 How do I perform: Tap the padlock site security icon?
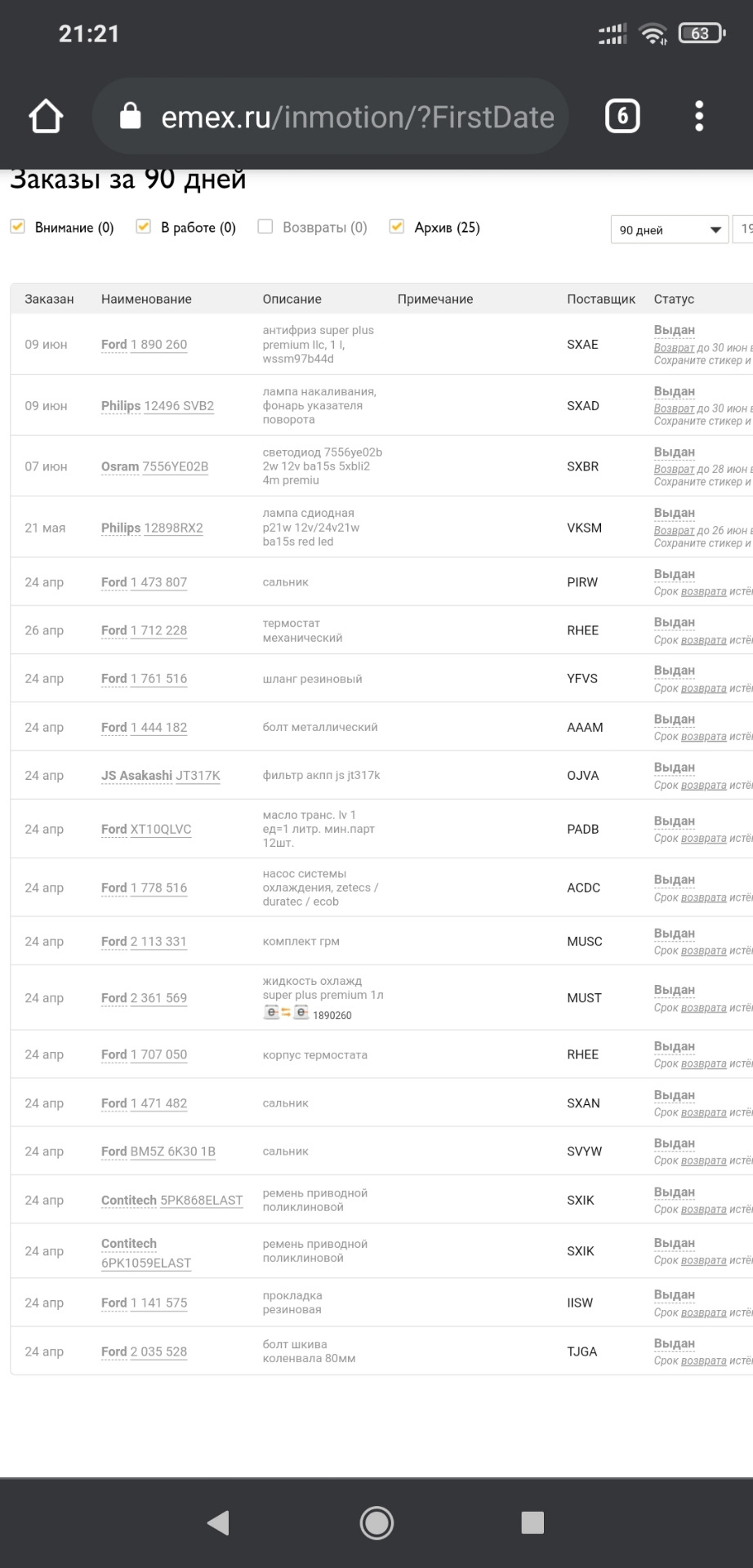[131, 117]
